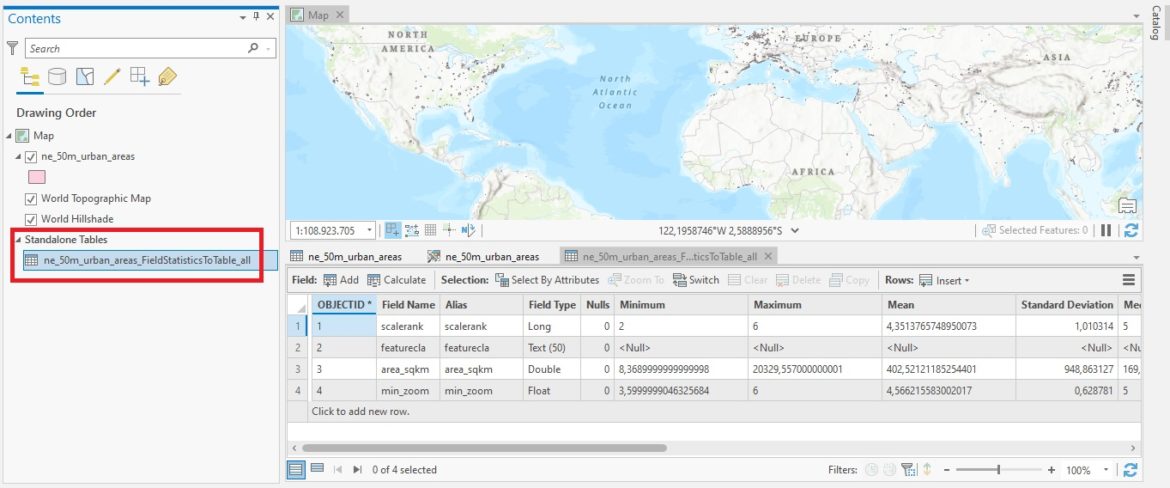Click the 'Text (50)' field type cell
Screen dimensions: 1170x488
click(551, 348)
